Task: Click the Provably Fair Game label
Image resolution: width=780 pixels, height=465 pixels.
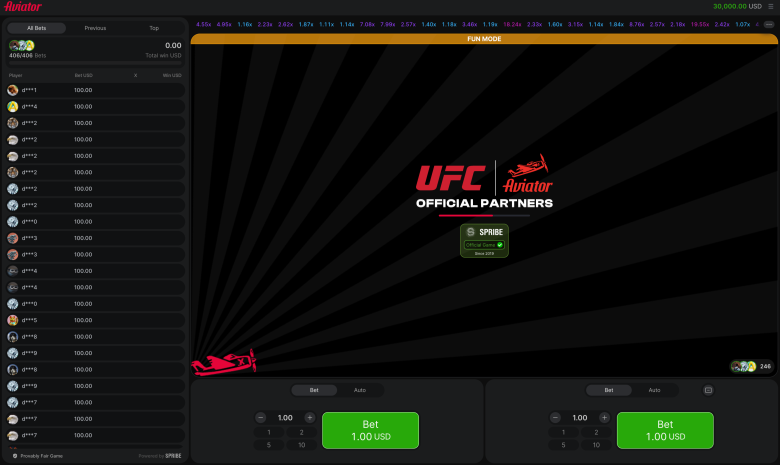Action: point(42,456)
